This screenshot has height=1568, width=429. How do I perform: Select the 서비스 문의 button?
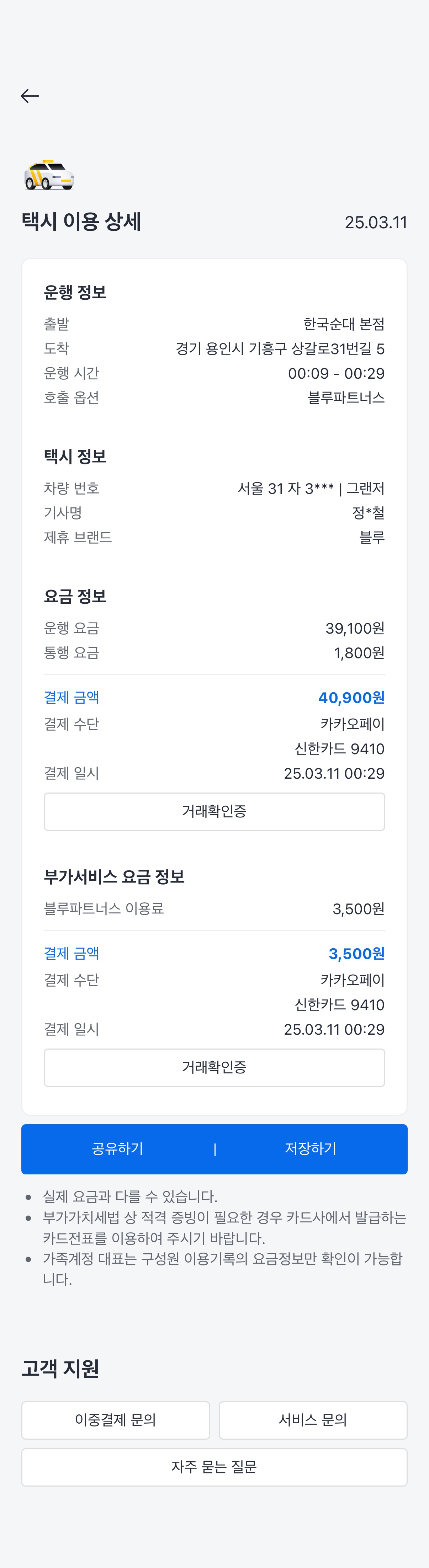pos(313,1420)
